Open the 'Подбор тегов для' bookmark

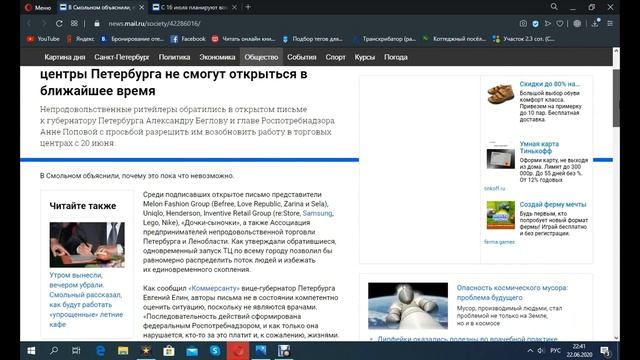(x=313, y=39)
